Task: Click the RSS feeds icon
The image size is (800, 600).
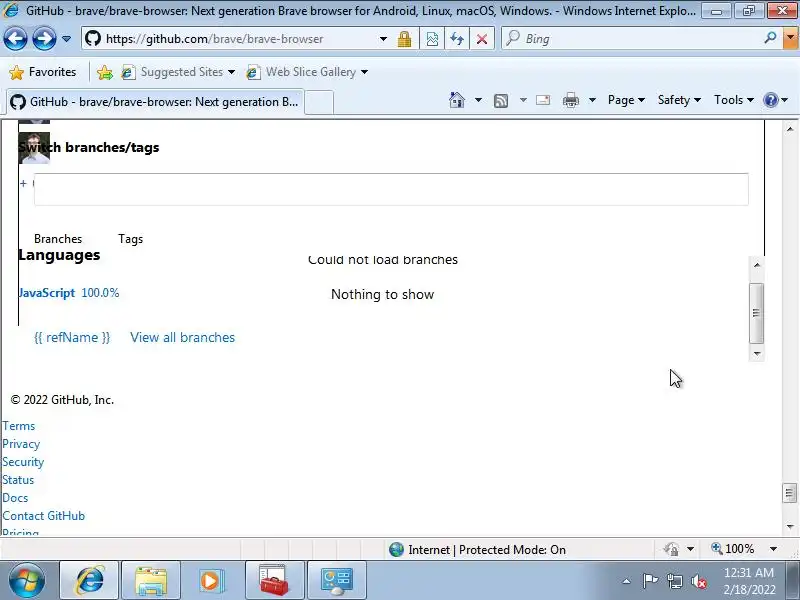Action: click(x=501, y=101)
